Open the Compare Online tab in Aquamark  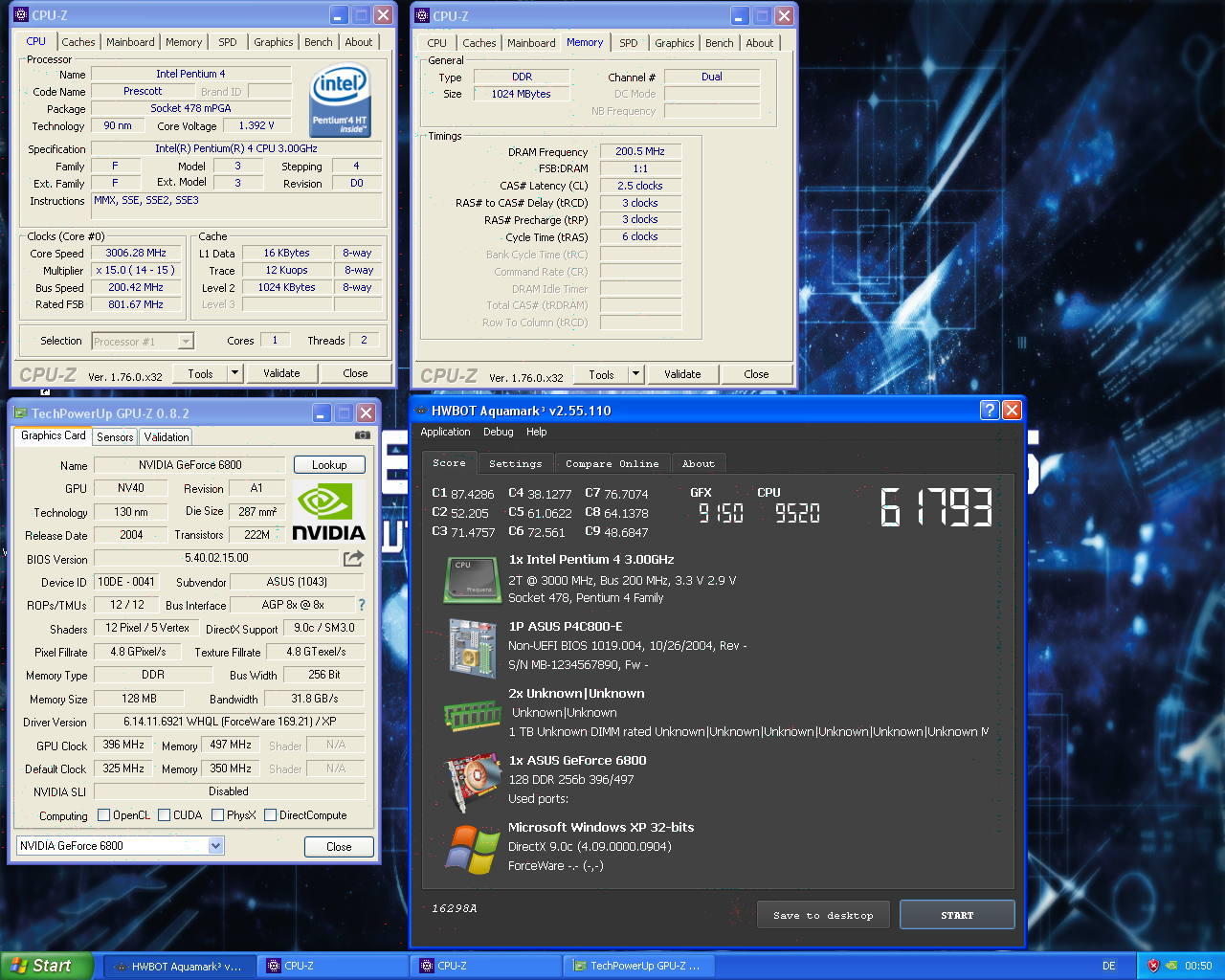(x=612, y=463)
